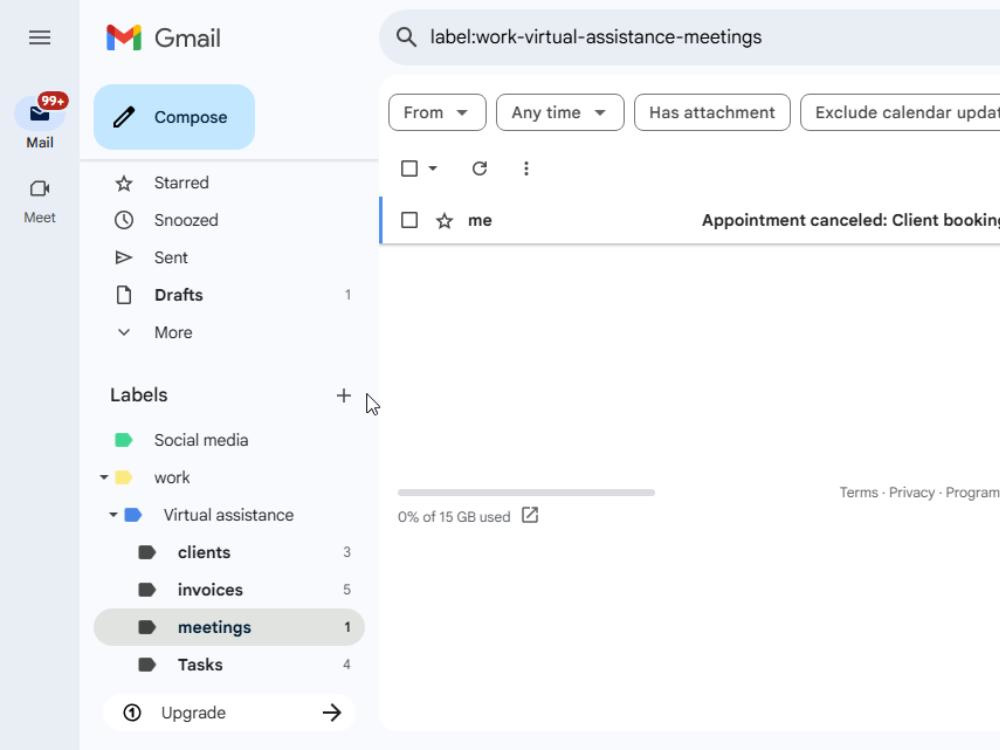
Task: Refresh the message list
Action: [x=480, y=168]
